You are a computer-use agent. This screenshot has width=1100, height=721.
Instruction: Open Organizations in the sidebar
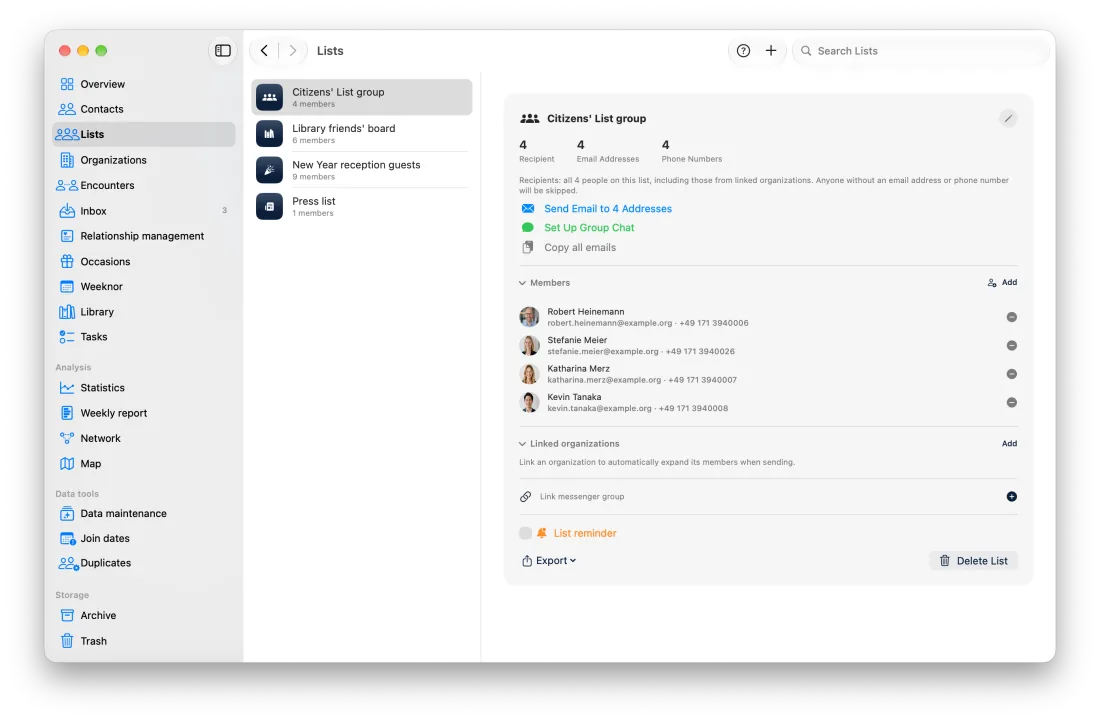click(x=144, y=160)
